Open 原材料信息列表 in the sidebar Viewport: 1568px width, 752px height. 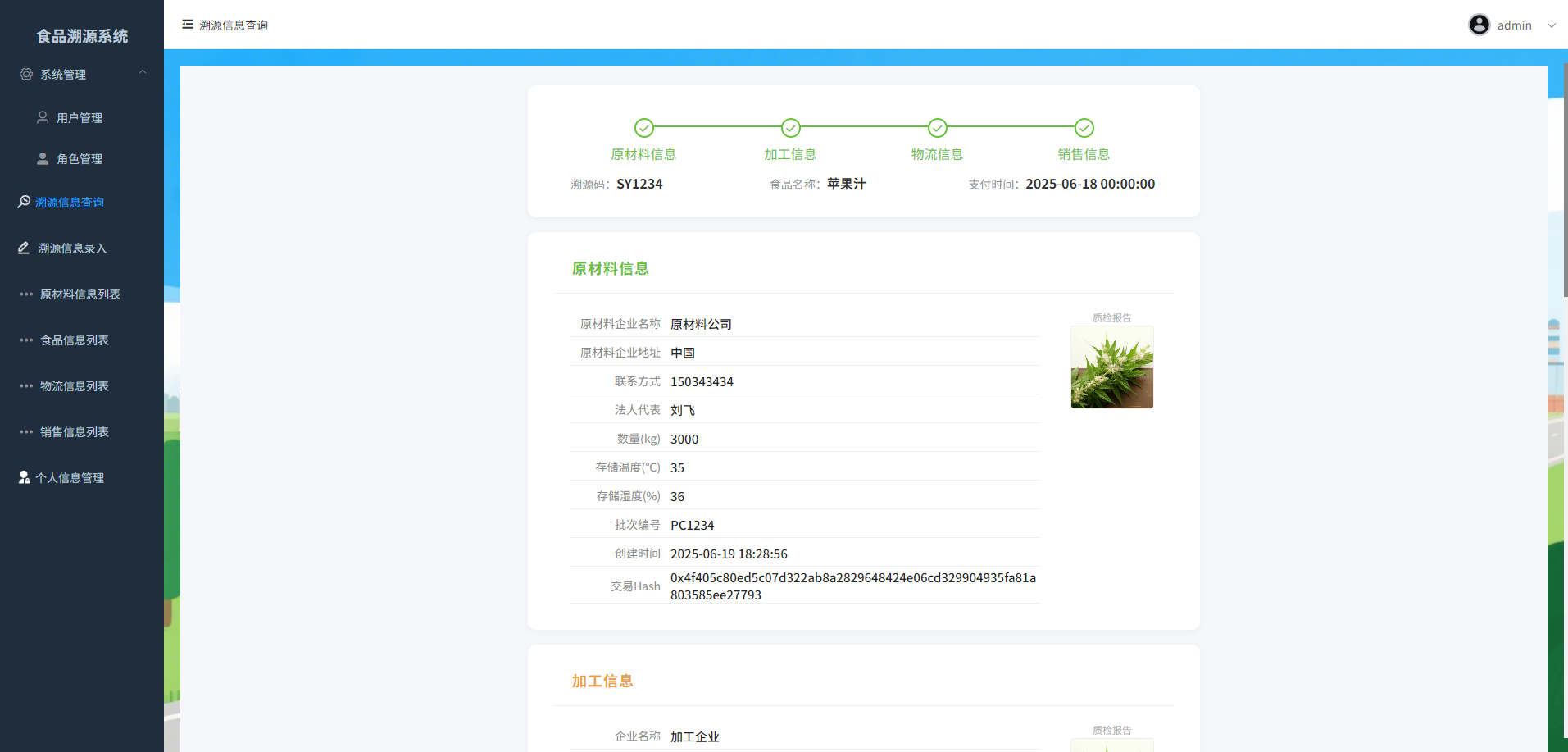coord(82,294)
